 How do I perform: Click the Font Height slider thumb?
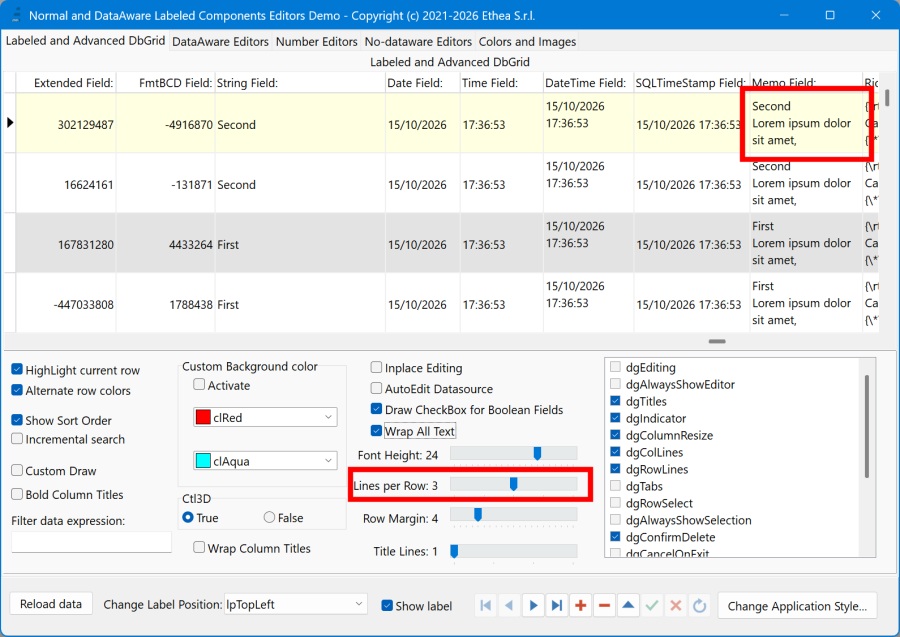click(x=537, y=454)
